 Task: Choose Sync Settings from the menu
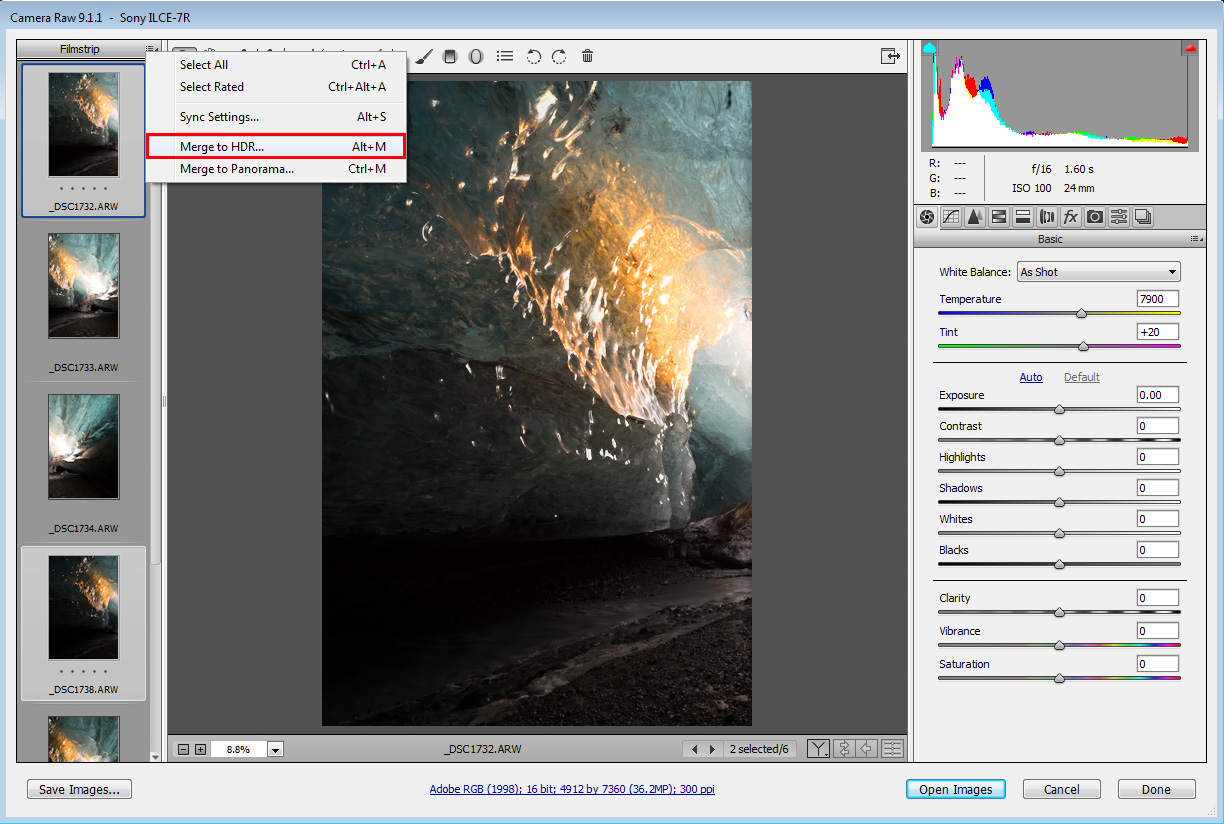(x=276, y=117)
